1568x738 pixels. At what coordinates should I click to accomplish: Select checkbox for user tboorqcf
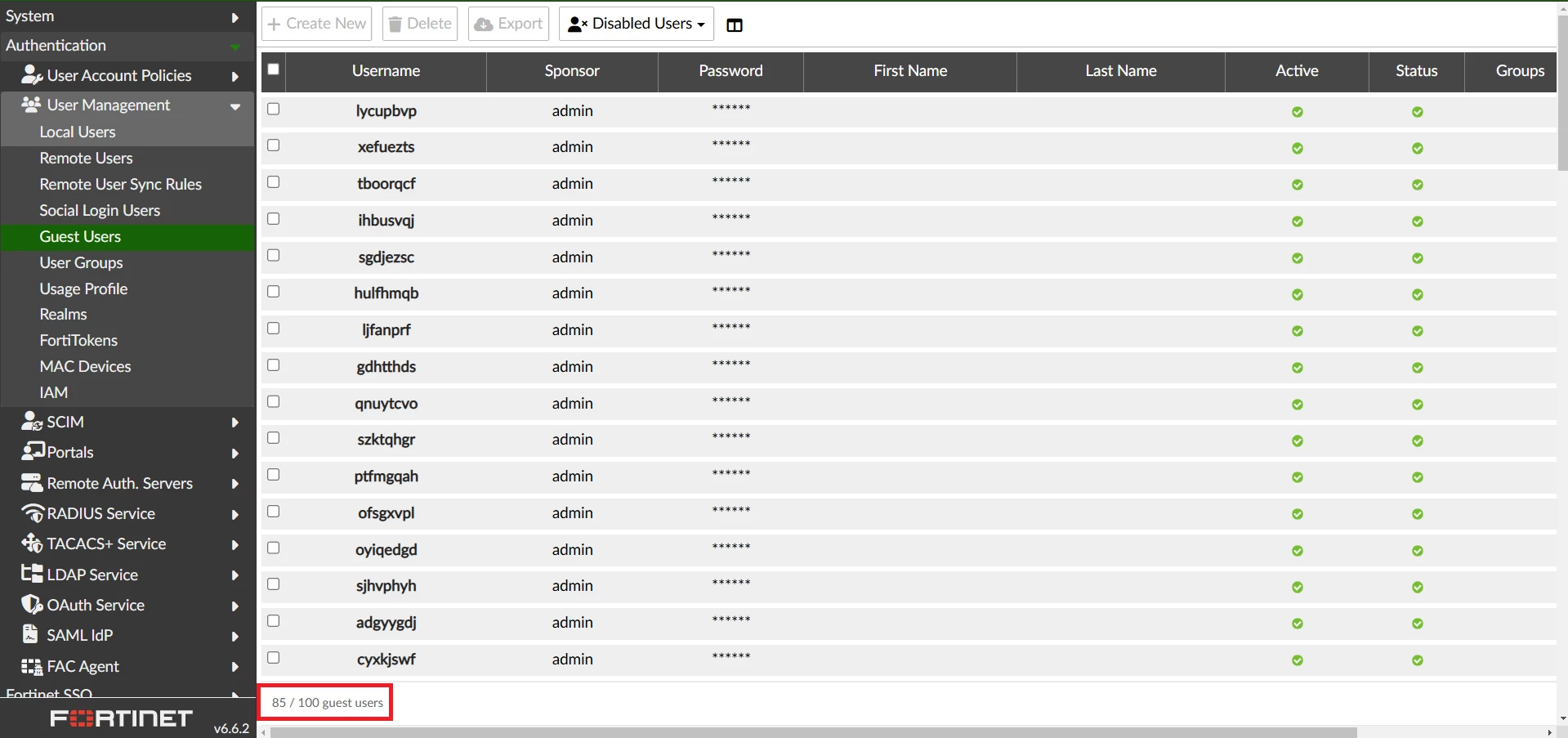273,181
